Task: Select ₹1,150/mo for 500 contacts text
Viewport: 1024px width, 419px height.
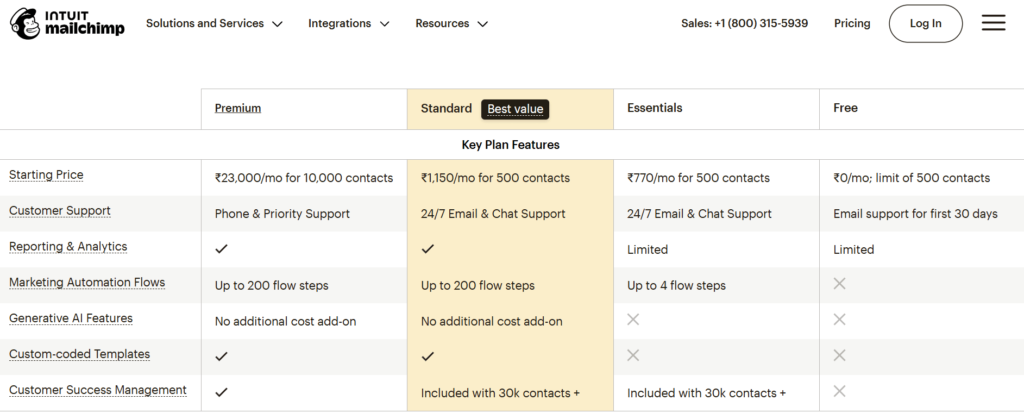Action: pyautogui.click(x=495, y=178)
